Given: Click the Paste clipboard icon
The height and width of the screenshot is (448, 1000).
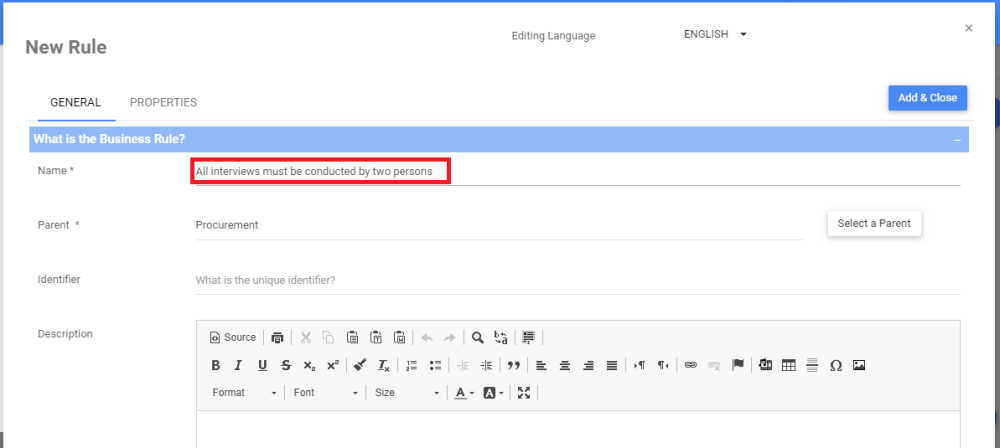Looking at the screenshot, I should pyautogui.click(x=352, y=338).
